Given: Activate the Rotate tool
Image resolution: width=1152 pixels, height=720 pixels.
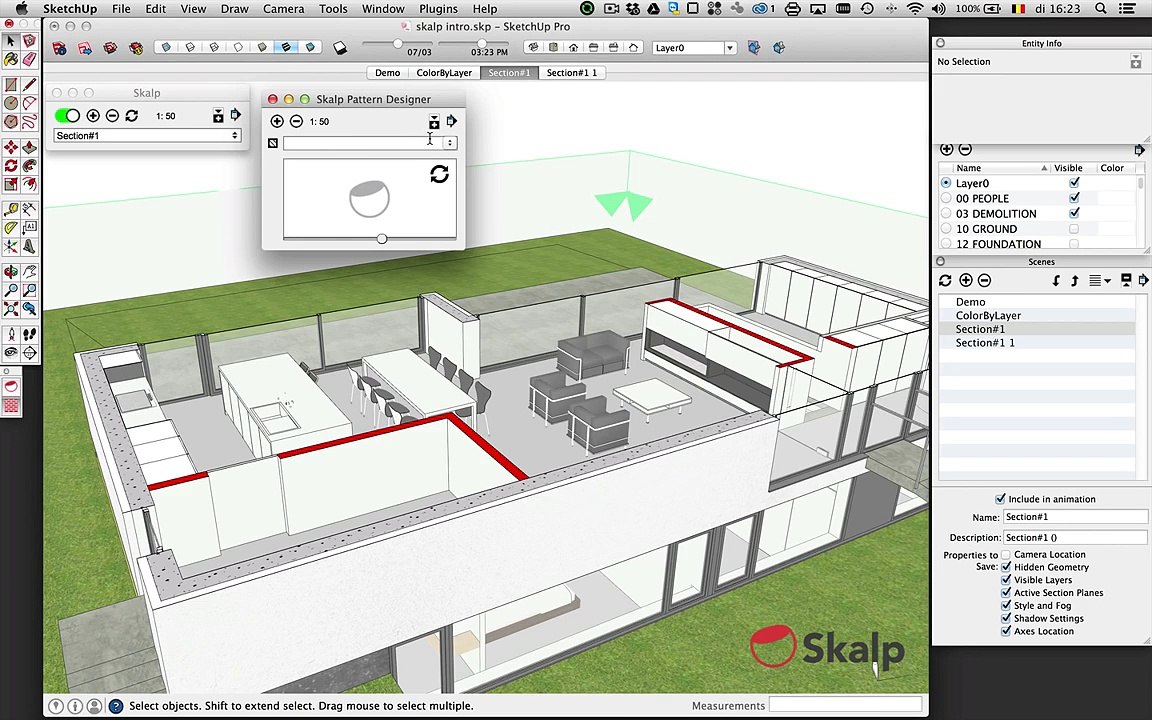Looking at the screenshot, I should (10, 166).
